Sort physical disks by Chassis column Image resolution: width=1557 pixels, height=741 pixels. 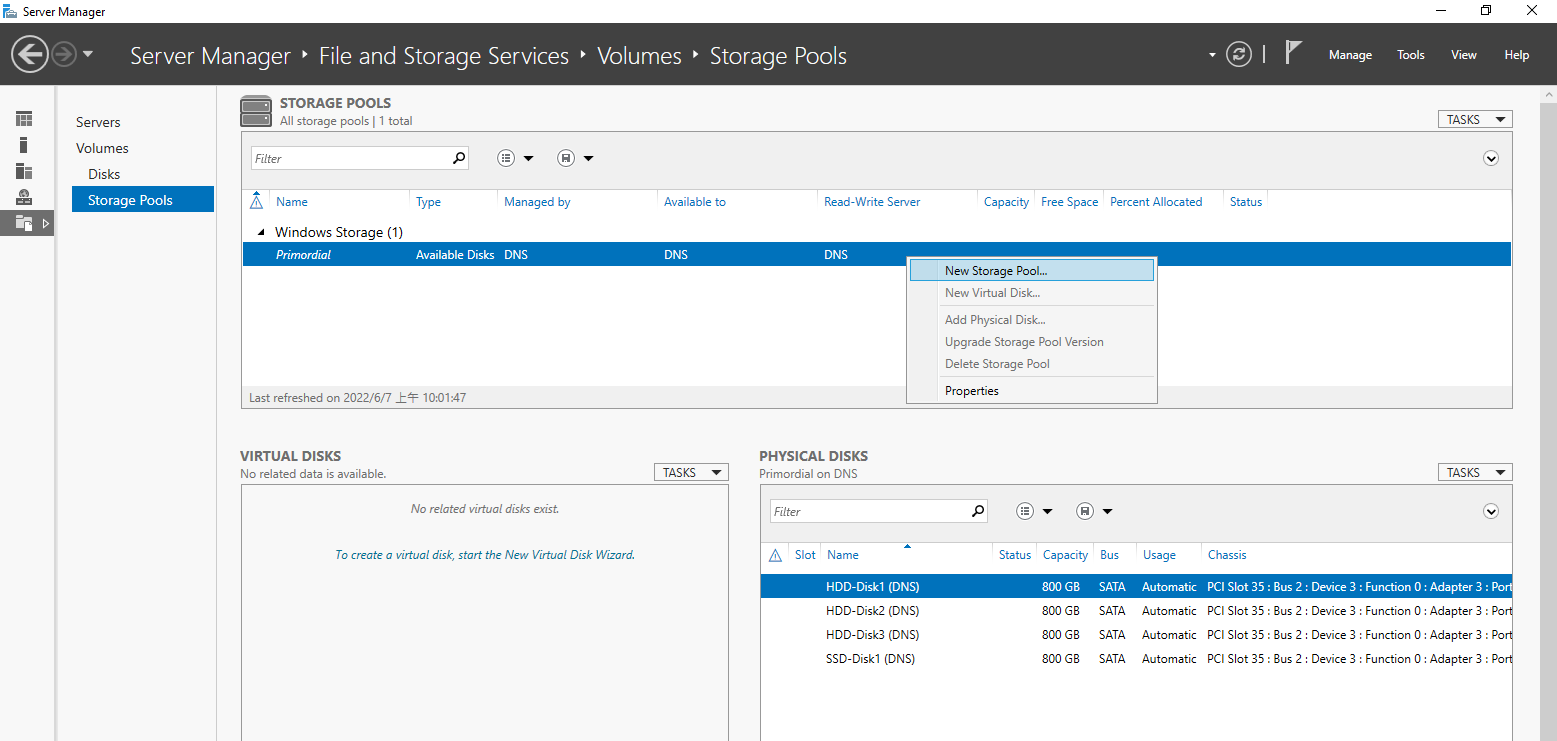(1227, 555)
